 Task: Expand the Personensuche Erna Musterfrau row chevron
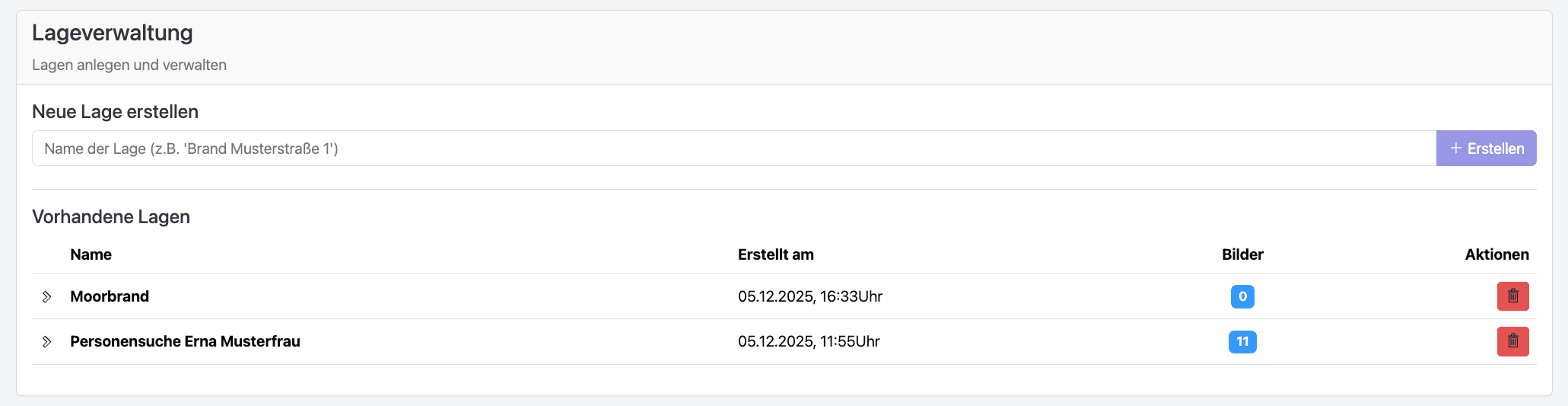tap(47, 341)
